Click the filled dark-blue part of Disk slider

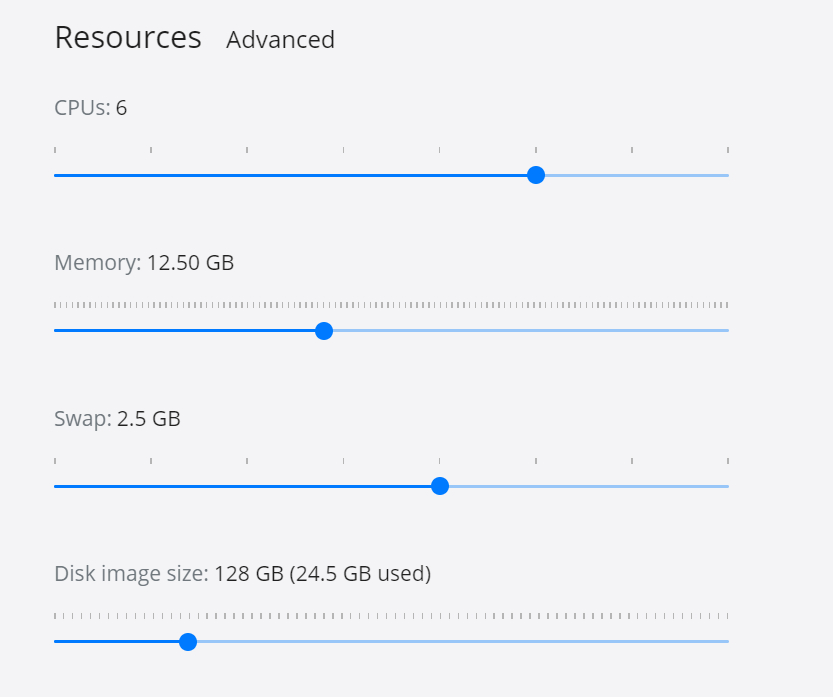point(118,641)
